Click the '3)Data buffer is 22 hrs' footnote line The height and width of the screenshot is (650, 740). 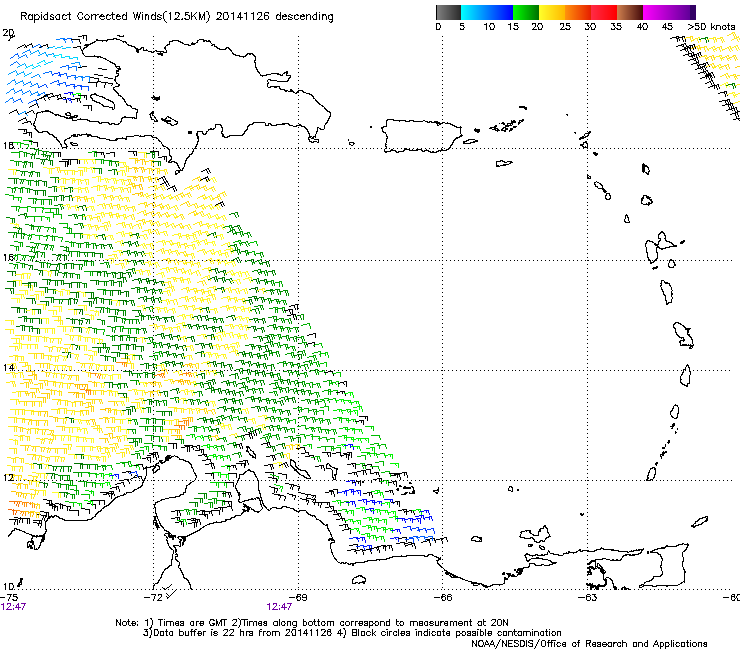(352, 633)
